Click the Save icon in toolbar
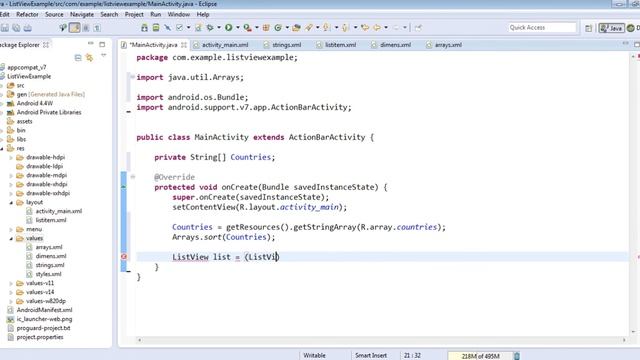 point(5,28)
